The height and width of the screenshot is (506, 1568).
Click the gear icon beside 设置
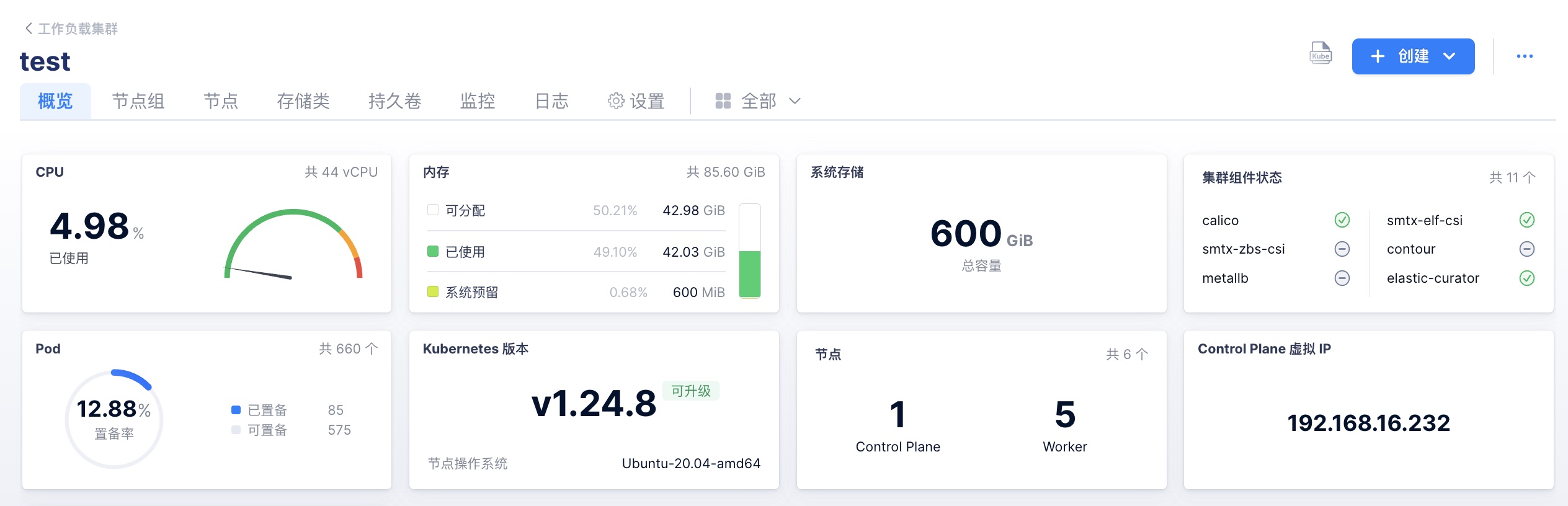(x=616, y=100)
